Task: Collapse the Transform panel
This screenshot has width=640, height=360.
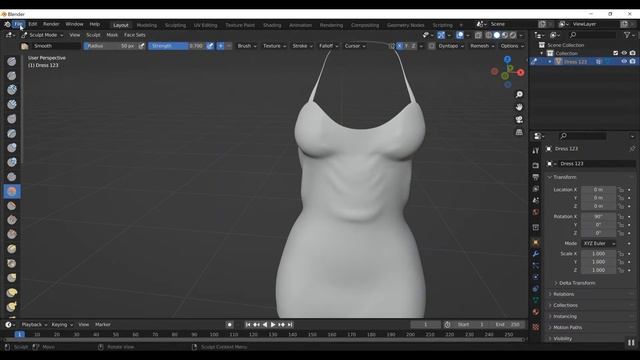Action: [x=563, y=177]
